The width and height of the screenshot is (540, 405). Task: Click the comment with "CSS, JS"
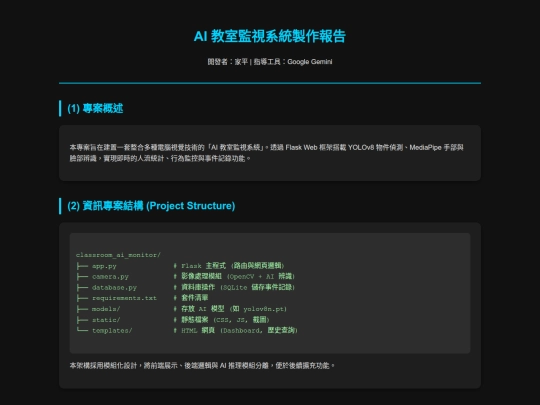coord(221,320)
